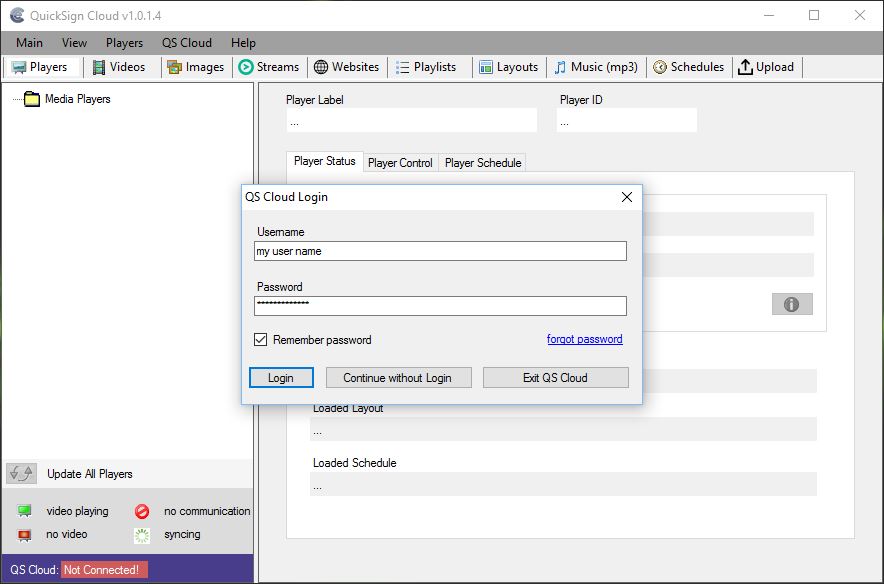Open the View menu
The image size is (884, 584).
74,43
